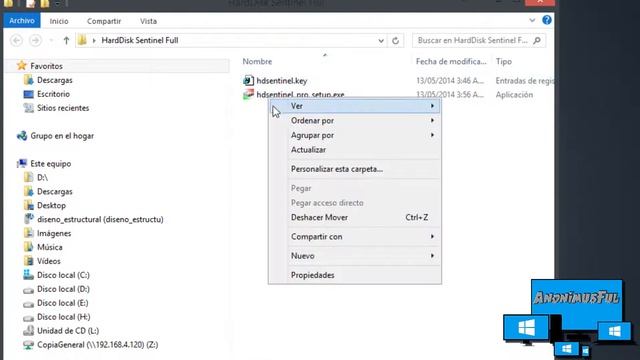Viewport: 640px width, 360px height.
Task: Click the Disco local (C:) drive icon
Action: click(x=28, y=275)
